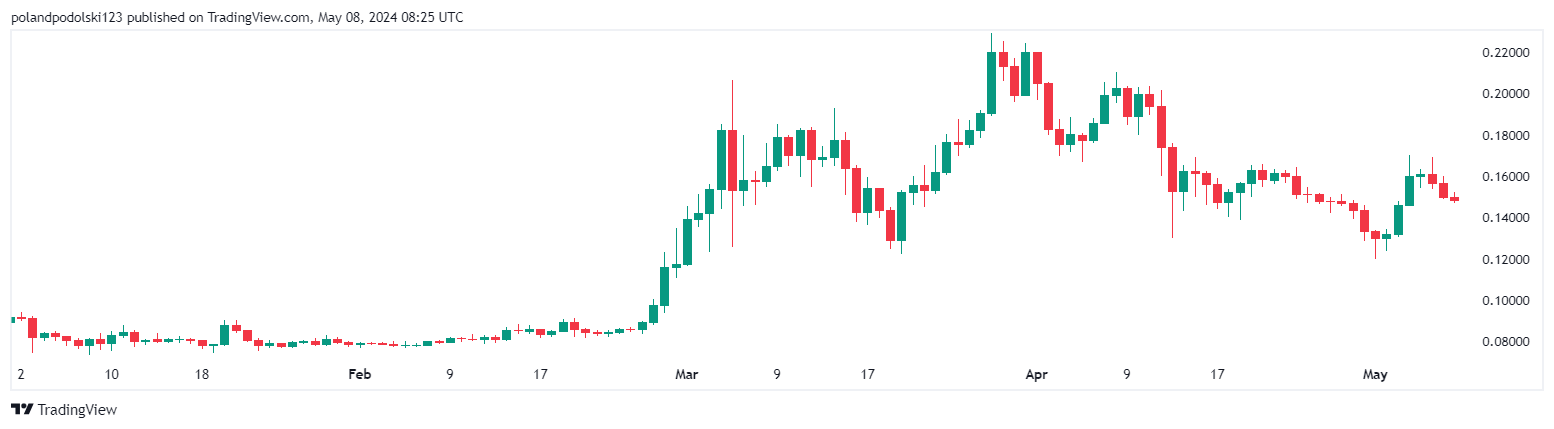Select the Mar label on time axis

686,375
